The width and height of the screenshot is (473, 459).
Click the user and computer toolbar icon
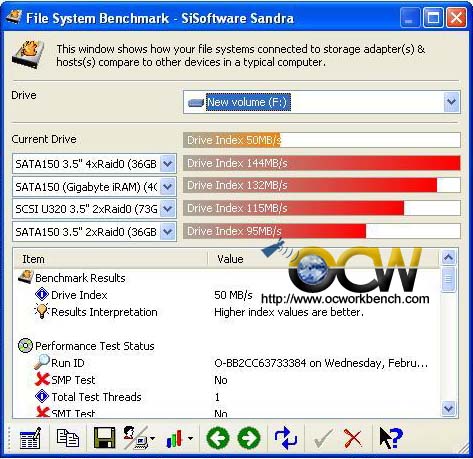pos(135,437)
